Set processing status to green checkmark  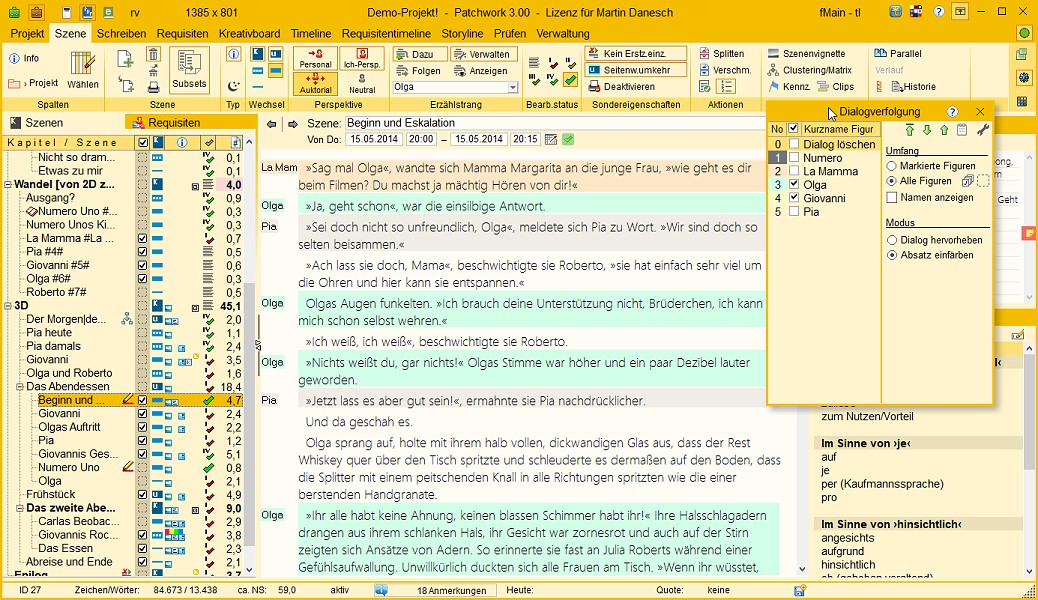[570, 81]
